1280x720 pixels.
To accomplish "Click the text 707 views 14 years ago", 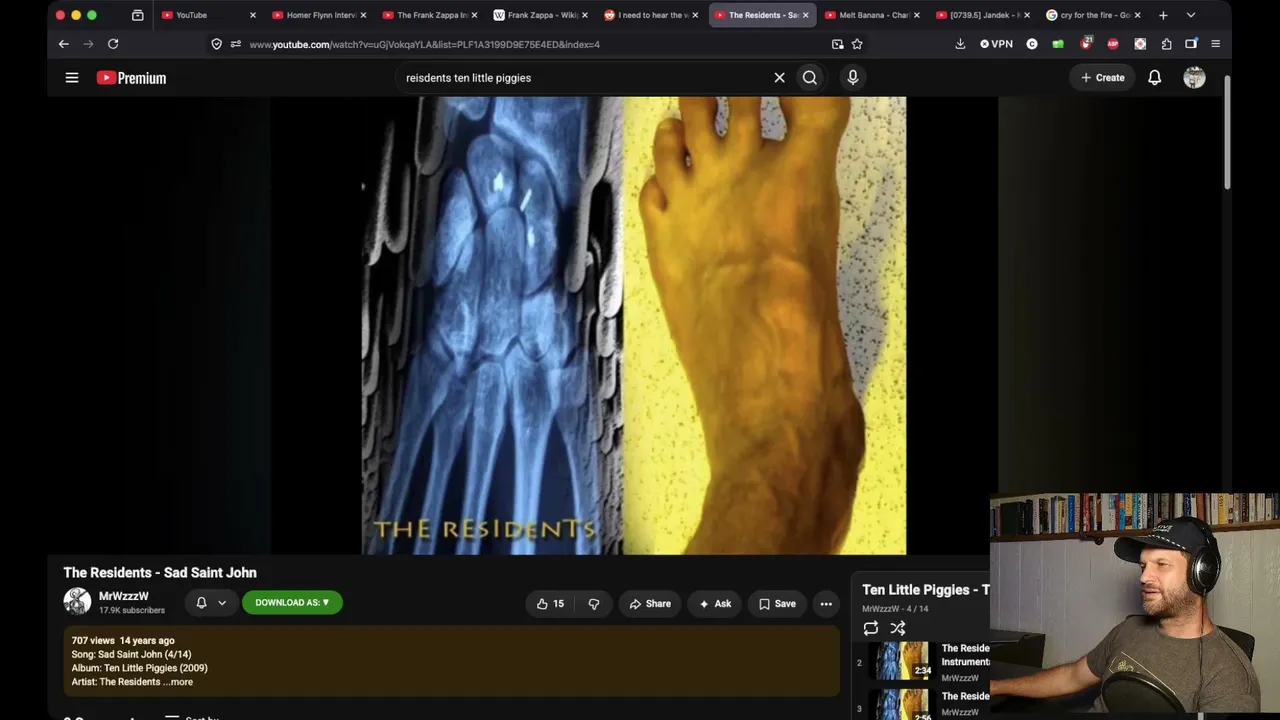I will (x=123, y=640).
